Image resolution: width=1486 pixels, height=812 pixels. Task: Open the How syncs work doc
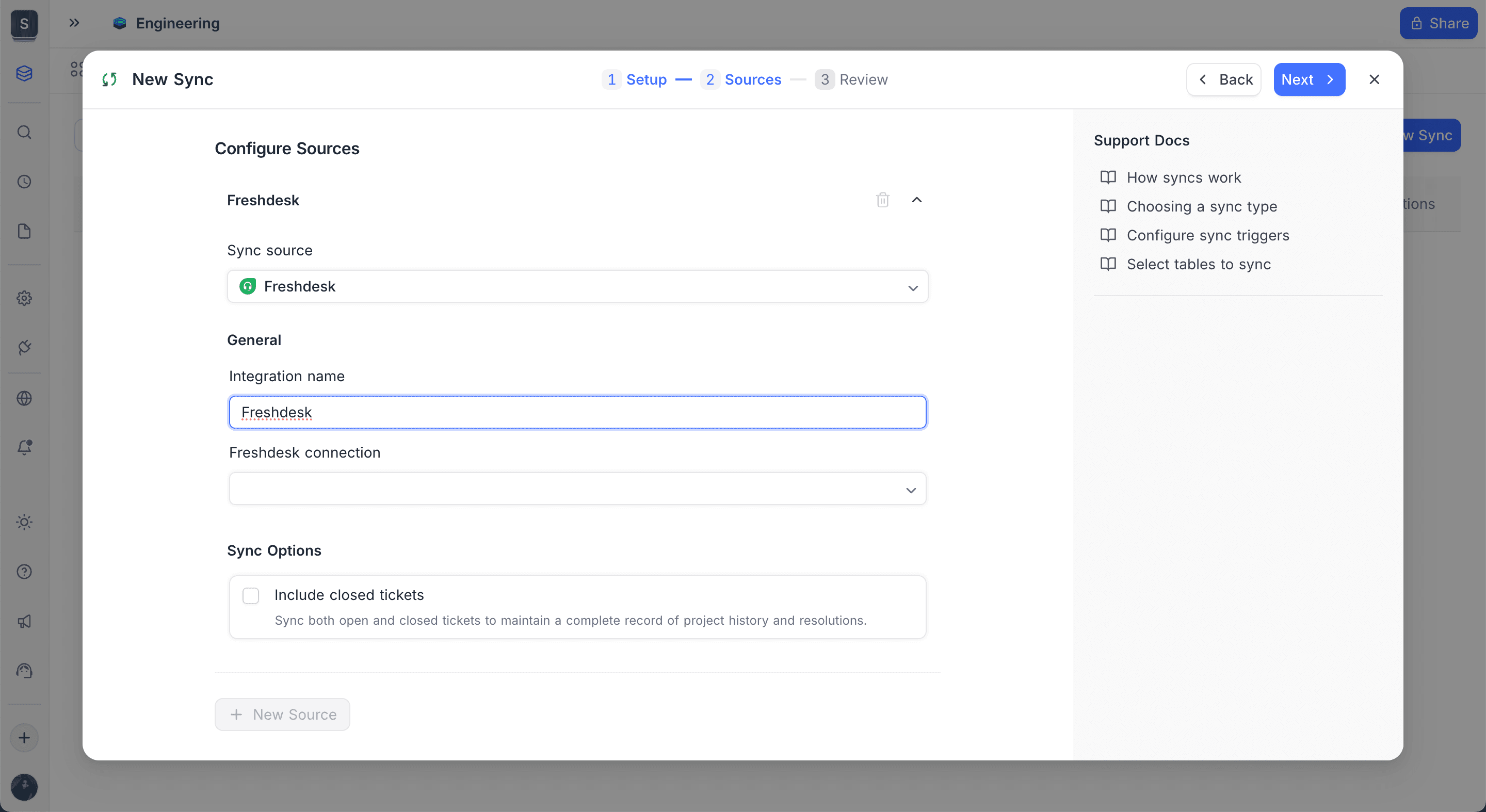coord(1184,177)
